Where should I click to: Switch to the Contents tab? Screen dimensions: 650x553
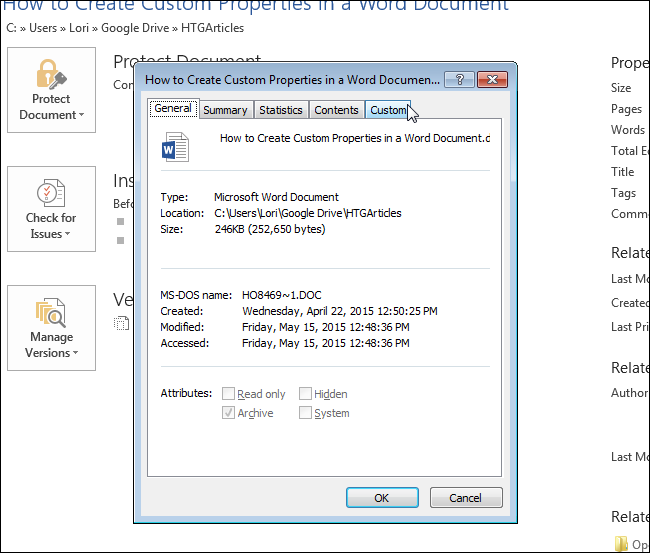336,110
